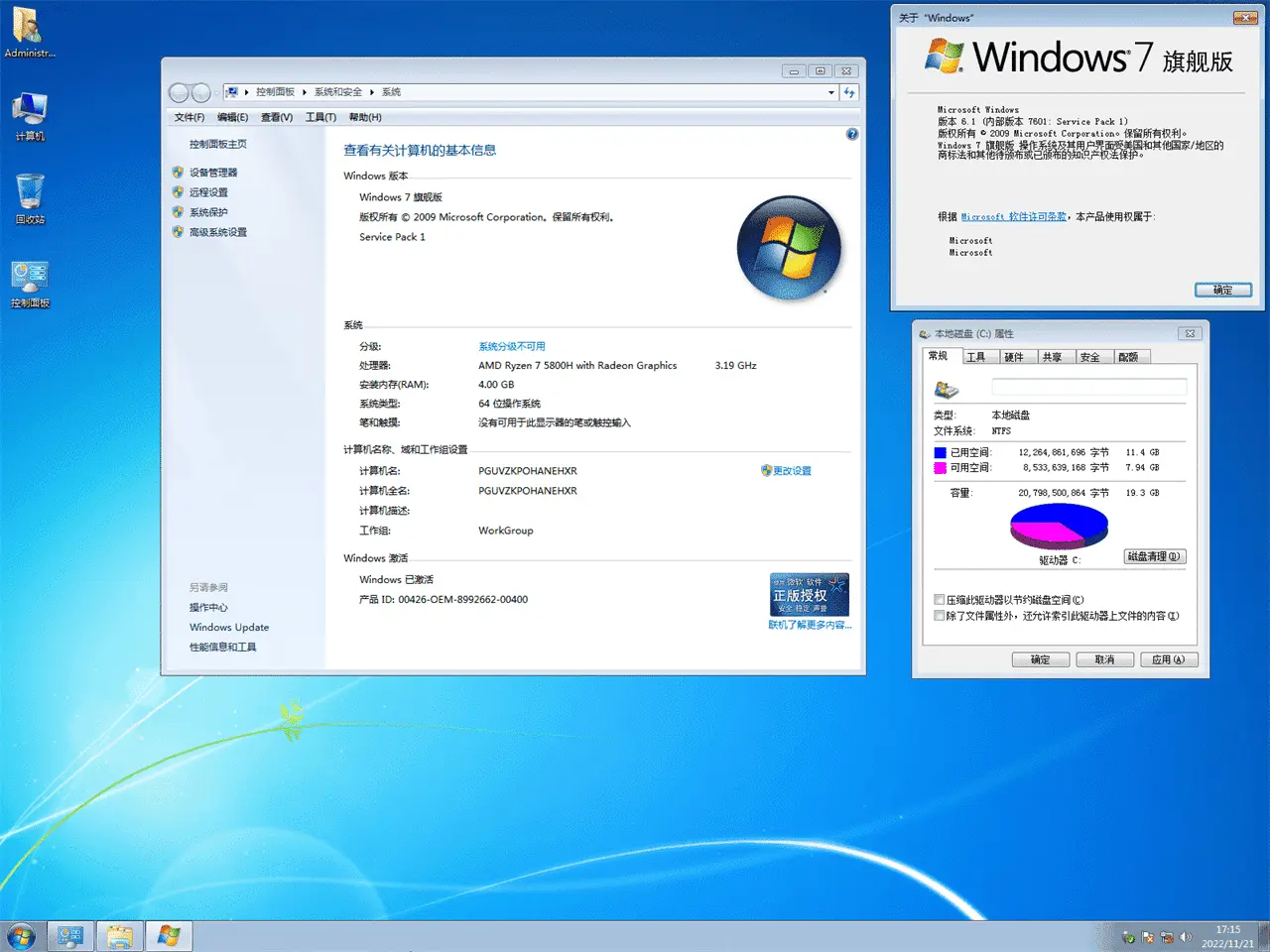Click the blue used space color swatch
The height and width of the screenshot is (952, 1270).
[x=940, y=452]
